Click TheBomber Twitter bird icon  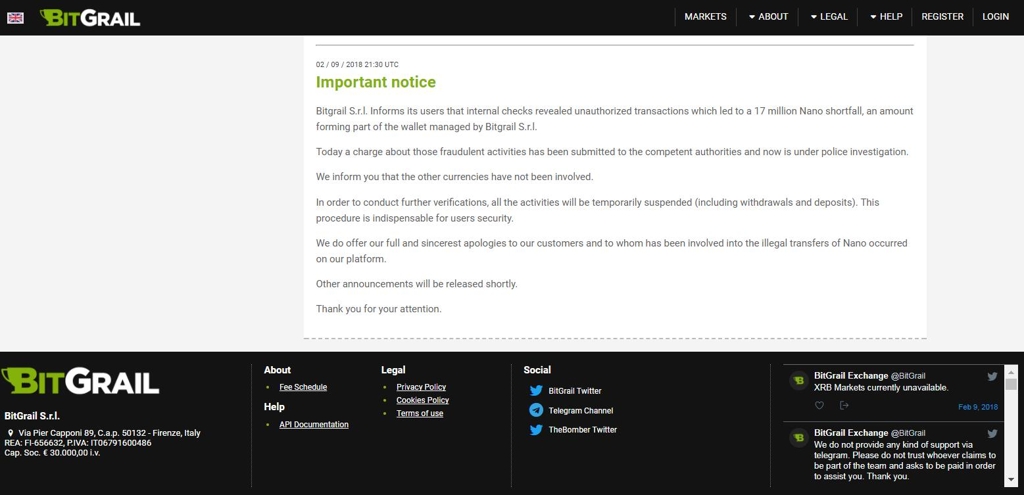[536, 430]
